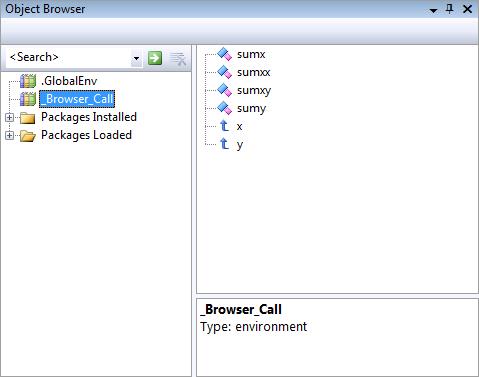The width and height of the screenshot is (479, 377).
Task: Click the x variable icon
Action: [224, 126]
